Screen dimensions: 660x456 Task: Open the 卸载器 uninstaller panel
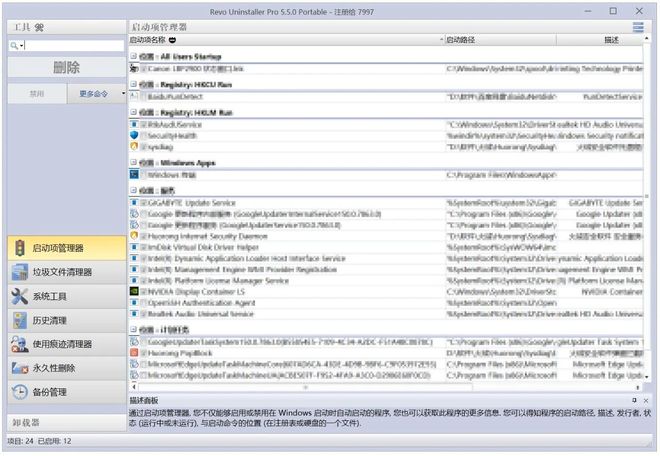pos(67,422)
